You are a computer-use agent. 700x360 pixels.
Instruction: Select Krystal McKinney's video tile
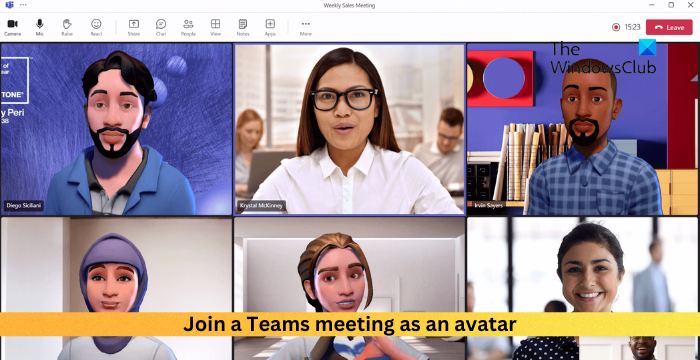pyautogui.click(x=350, y=129)
